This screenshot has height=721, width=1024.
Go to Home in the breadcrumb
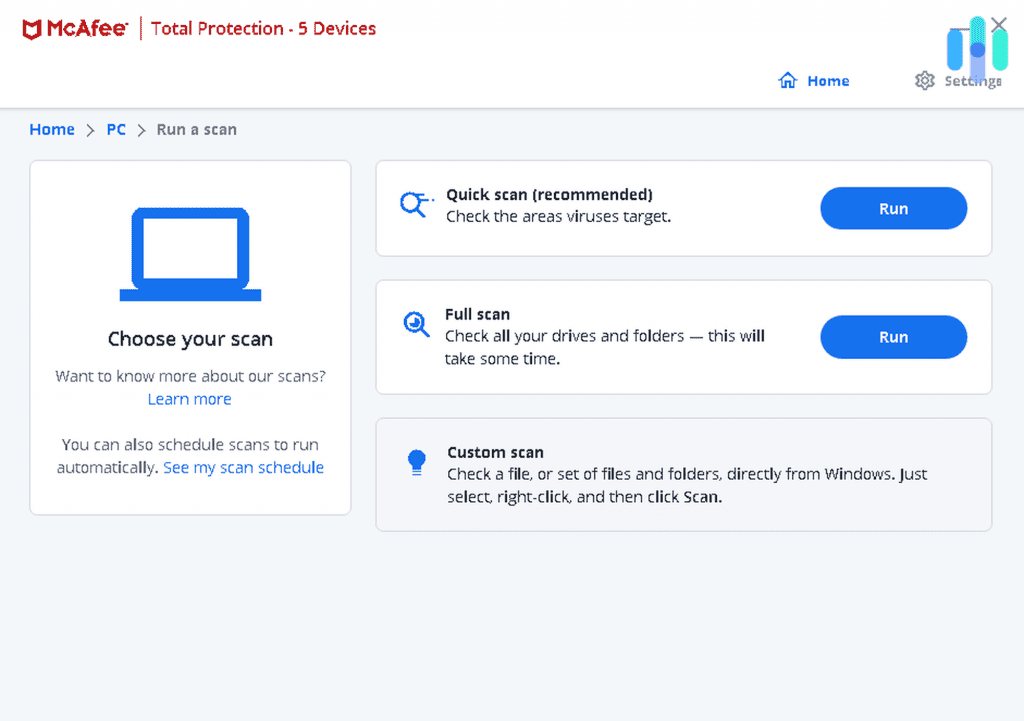click(52, 130)
